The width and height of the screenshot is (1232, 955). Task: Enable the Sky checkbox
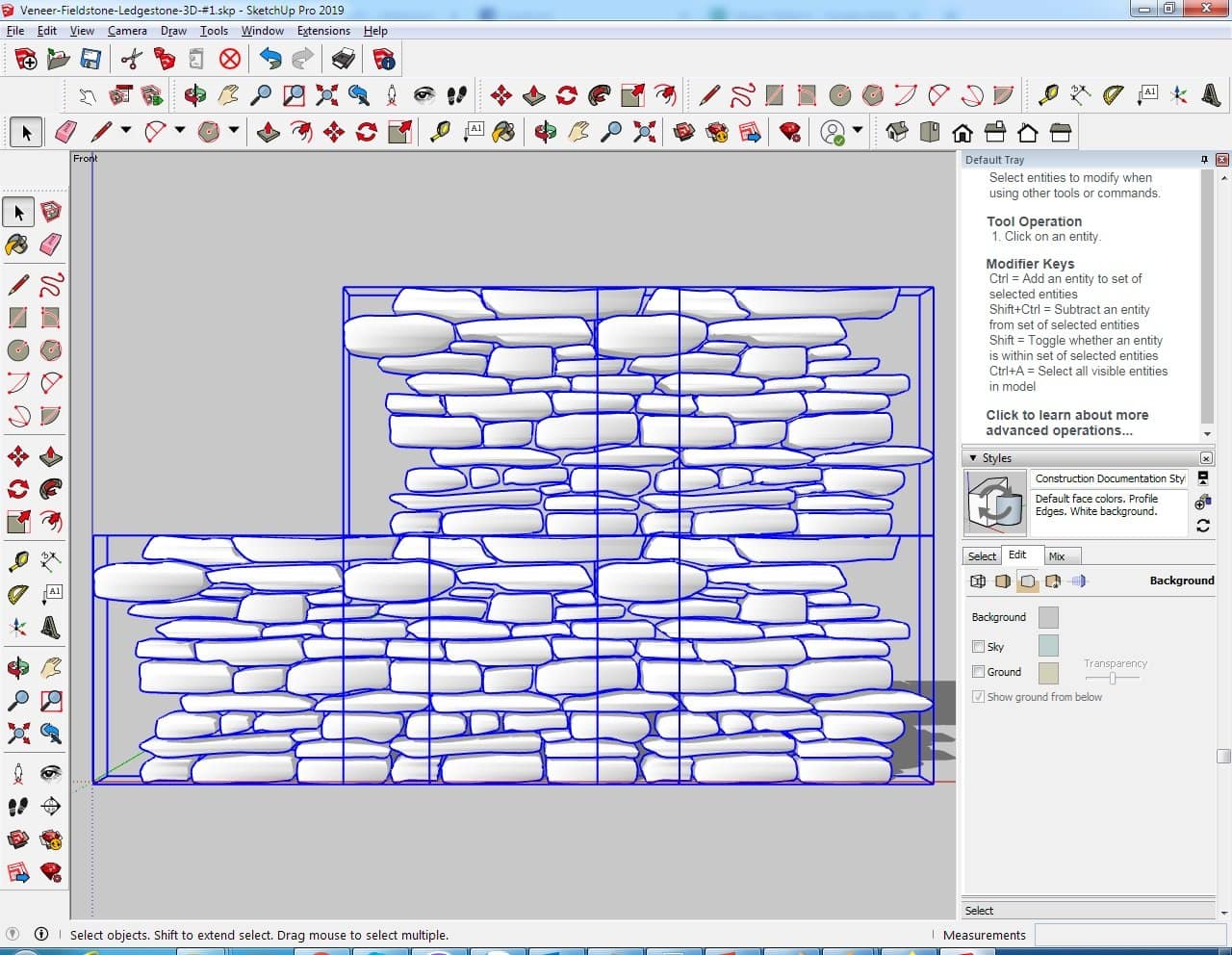point(978,647)
